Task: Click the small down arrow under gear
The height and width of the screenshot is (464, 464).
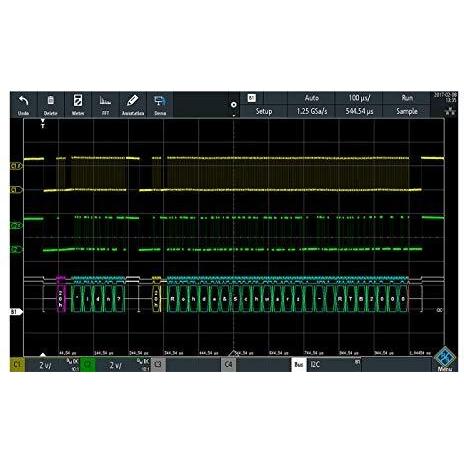Action: 234,115
